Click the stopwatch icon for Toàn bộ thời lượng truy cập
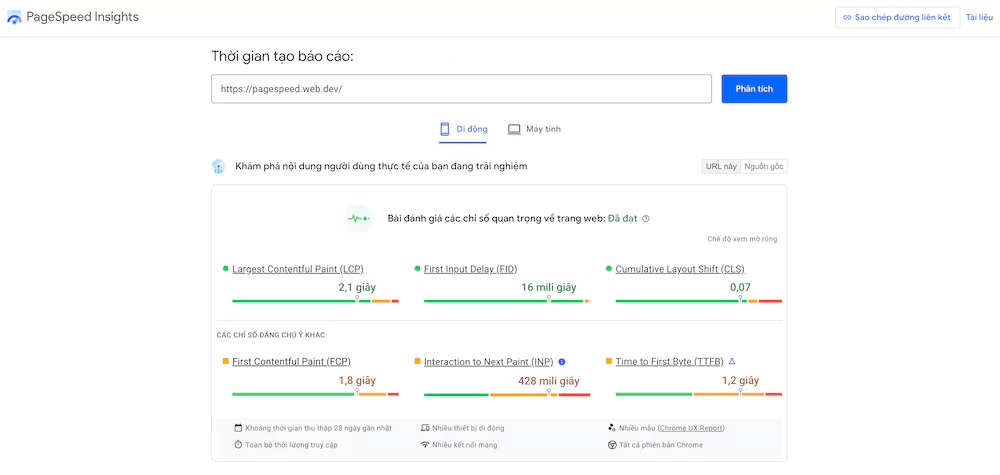Viewport: 1000px width, 475px height. pos(238,444)
